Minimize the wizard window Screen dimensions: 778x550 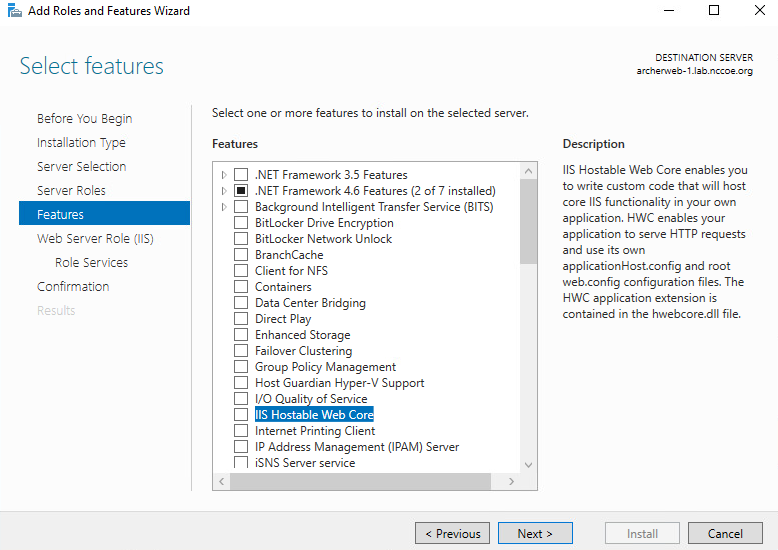point(669,10)
